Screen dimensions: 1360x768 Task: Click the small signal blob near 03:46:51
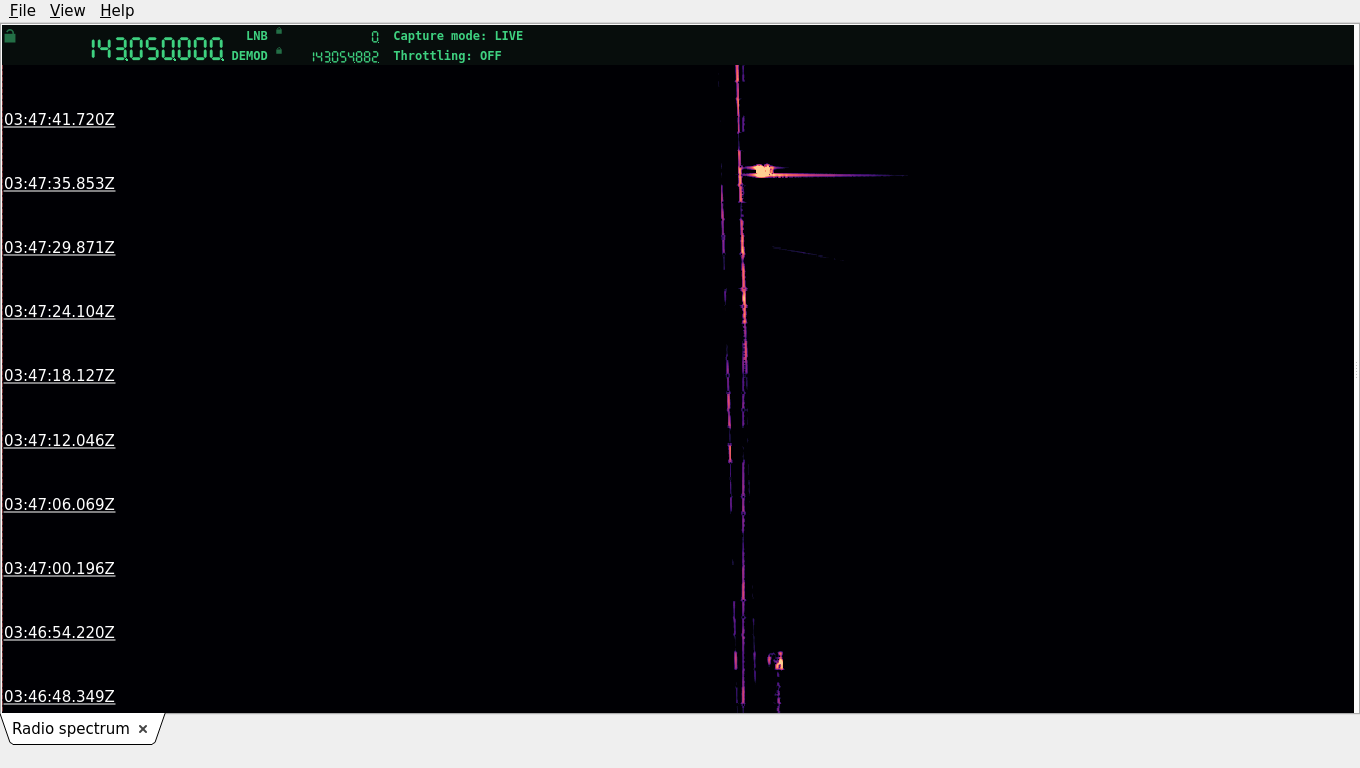pos(777,660)
